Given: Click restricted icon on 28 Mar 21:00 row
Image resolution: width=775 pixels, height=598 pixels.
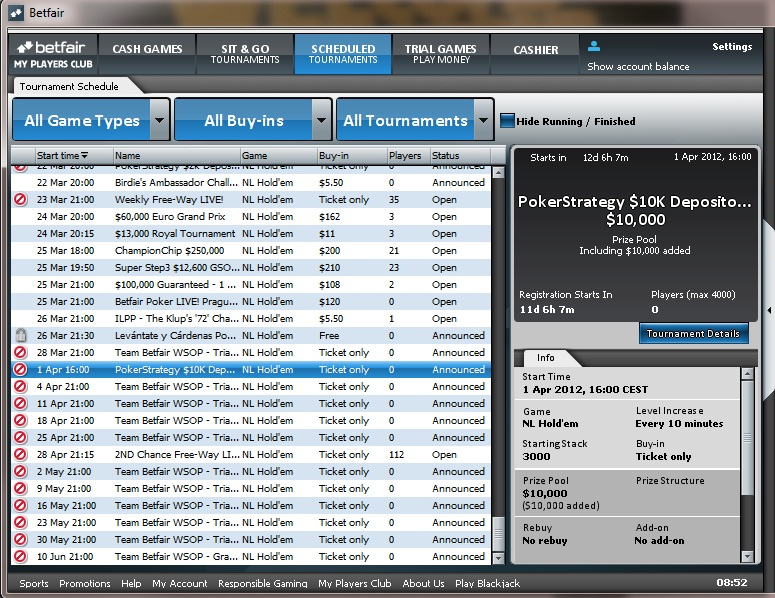Looking at the screenshot, I should [x=20, y=352].
